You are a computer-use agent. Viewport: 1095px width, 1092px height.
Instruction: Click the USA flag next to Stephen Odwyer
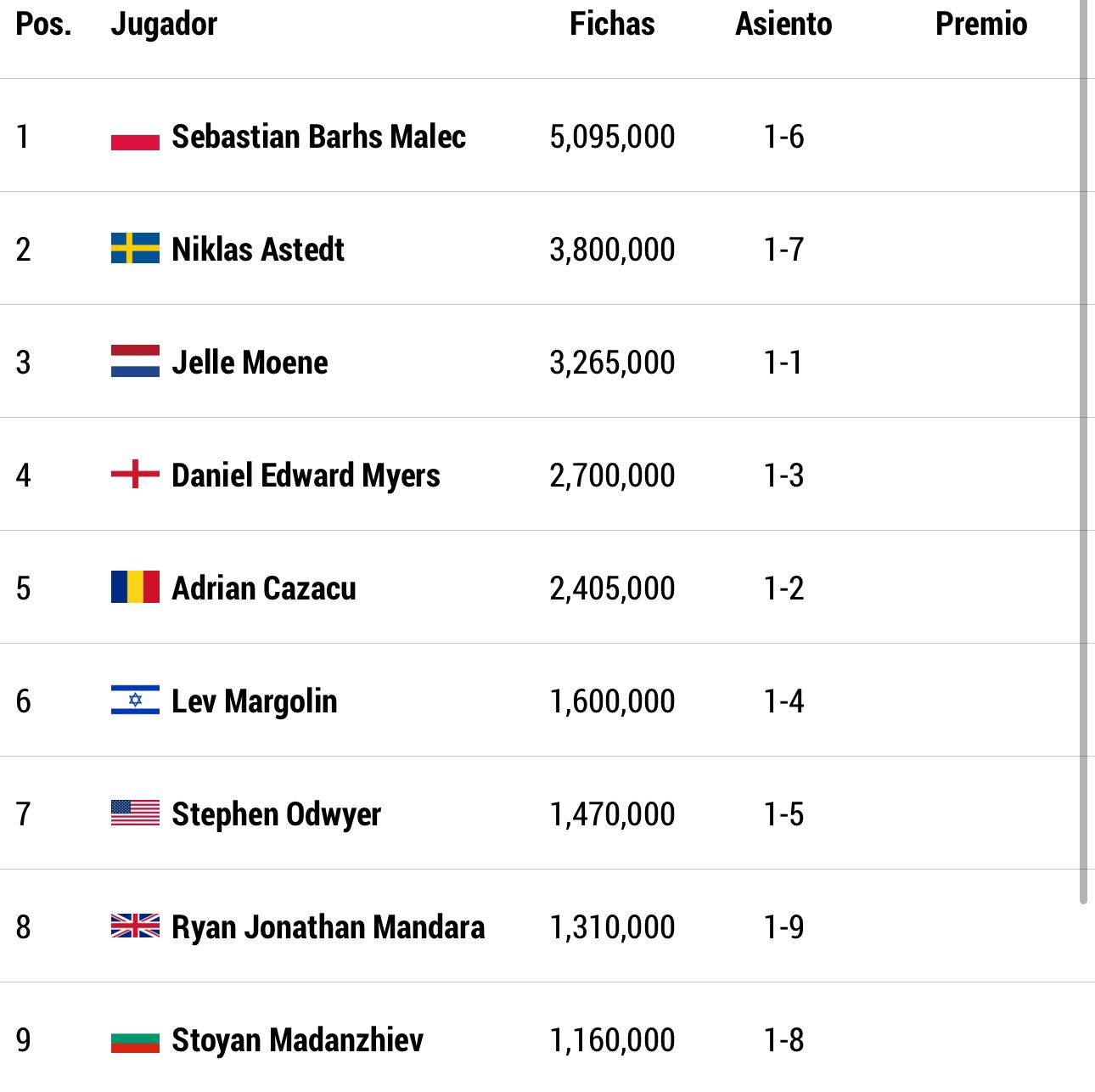[x=135, y=813]
